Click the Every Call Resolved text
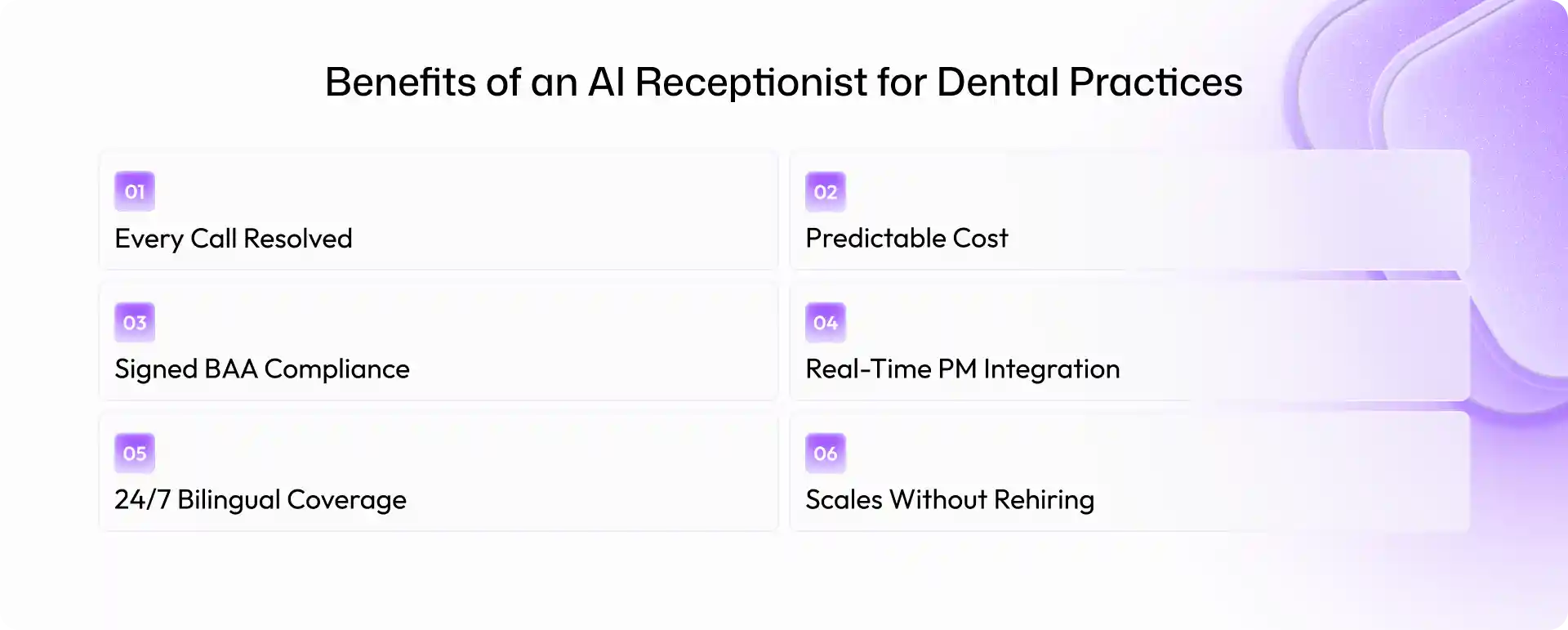Viewport: 1568px width, 630px height. click(x=234, y=239)
